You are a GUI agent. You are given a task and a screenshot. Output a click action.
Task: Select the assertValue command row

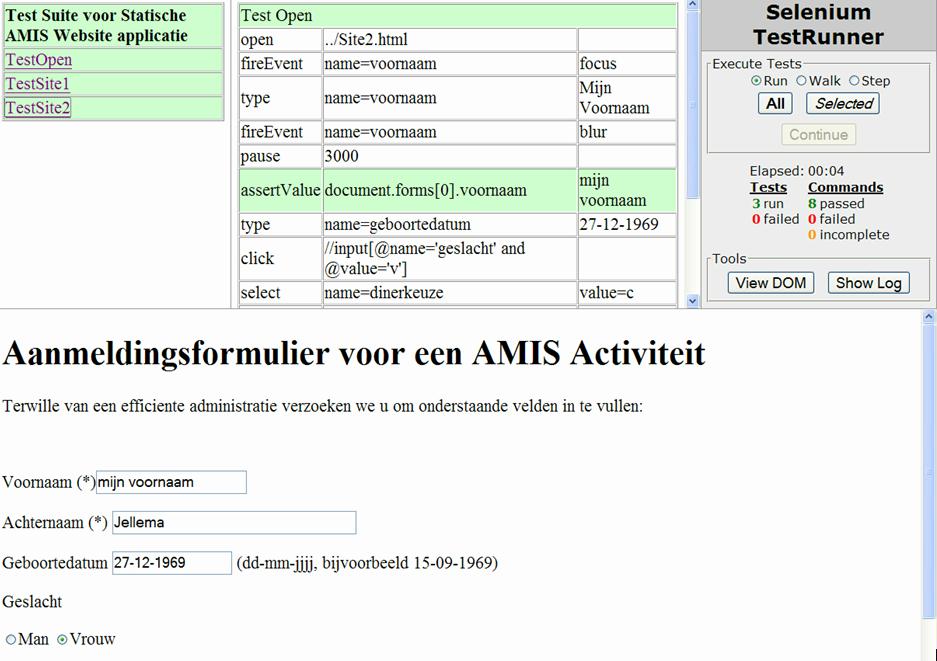[280, 190]
